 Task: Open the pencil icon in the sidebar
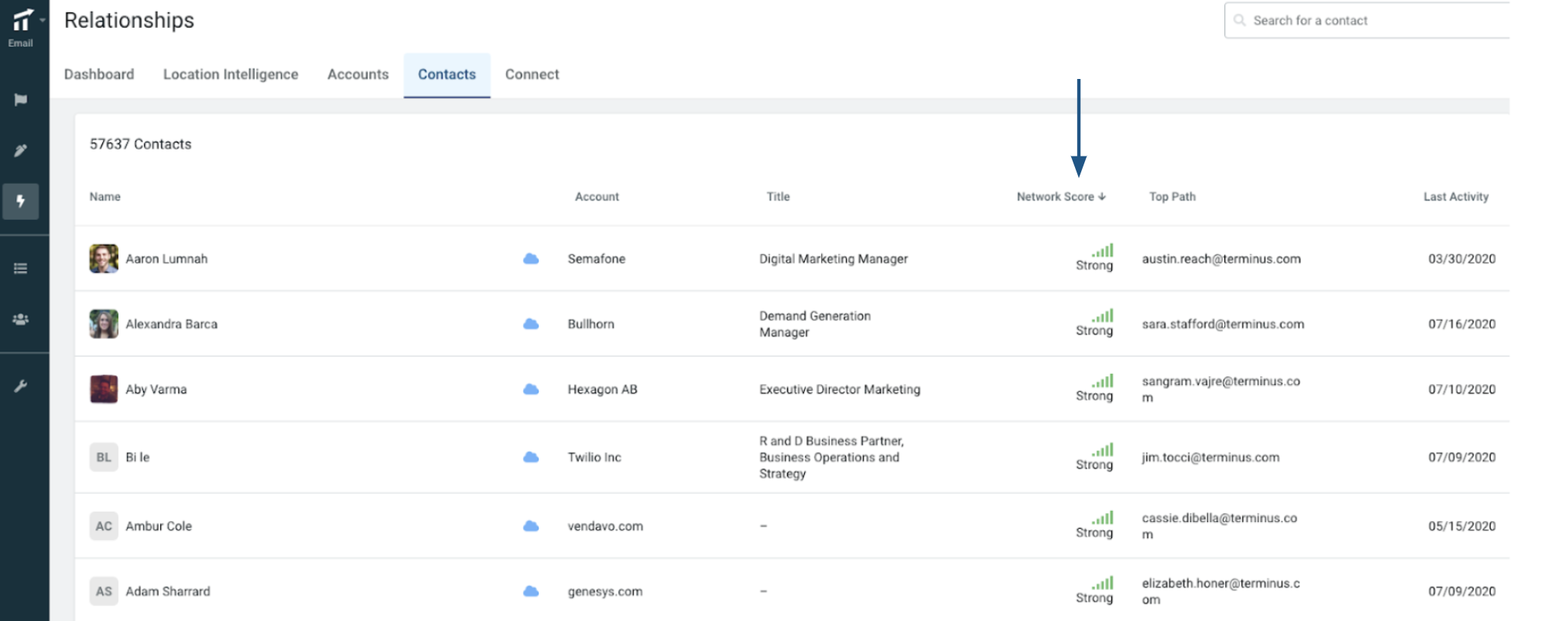(x=21, y=150)
